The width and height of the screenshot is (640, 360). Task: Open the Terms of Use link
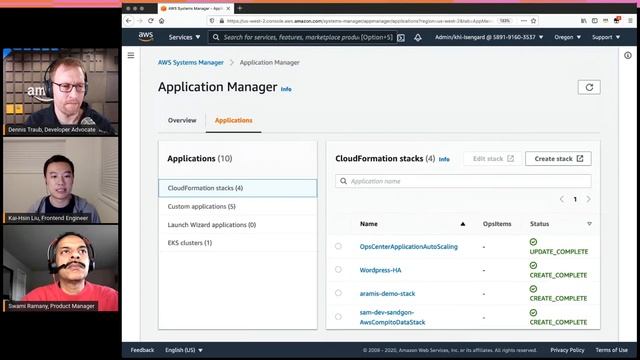tap(611, 350)
